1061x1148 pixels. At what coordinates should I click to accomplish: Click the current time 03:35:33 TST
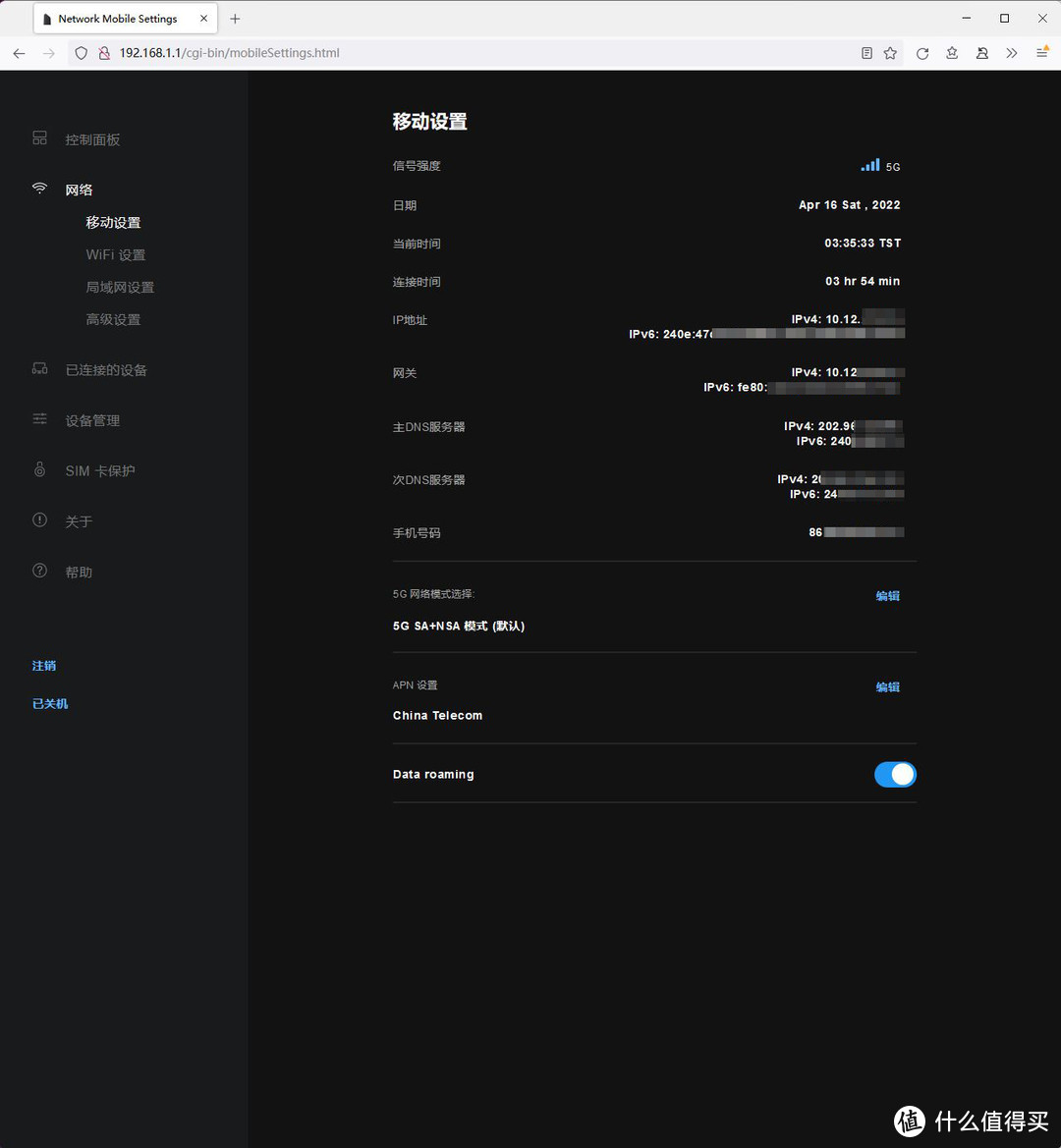863,244
